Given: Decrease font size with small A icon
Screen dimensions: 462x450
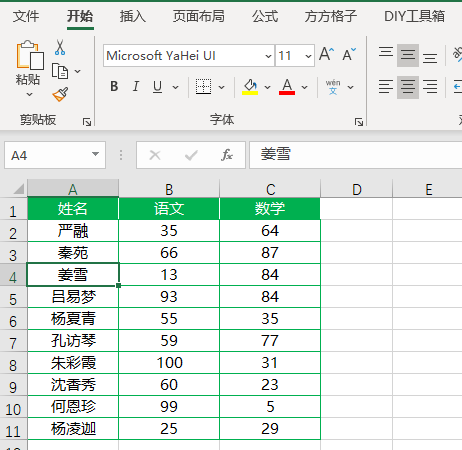Looking at the screenshot, I should (349, 54).
